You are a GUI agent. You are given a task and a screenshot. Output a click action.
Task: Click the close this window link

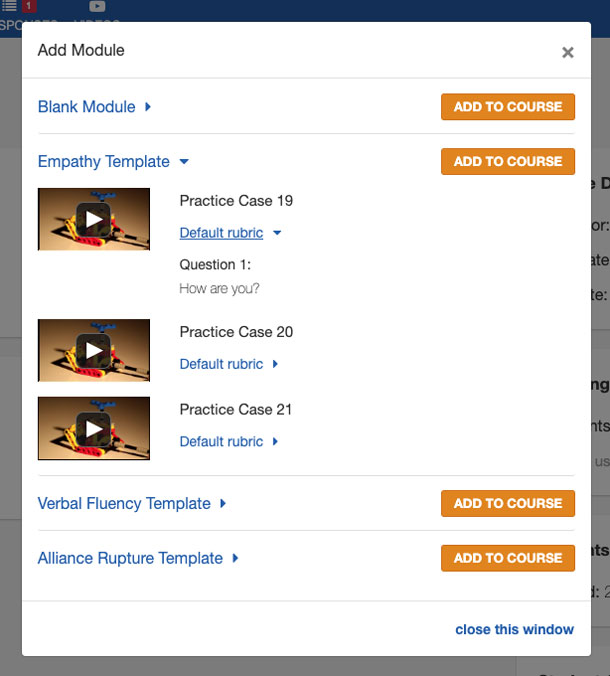[x=514, y=629]
